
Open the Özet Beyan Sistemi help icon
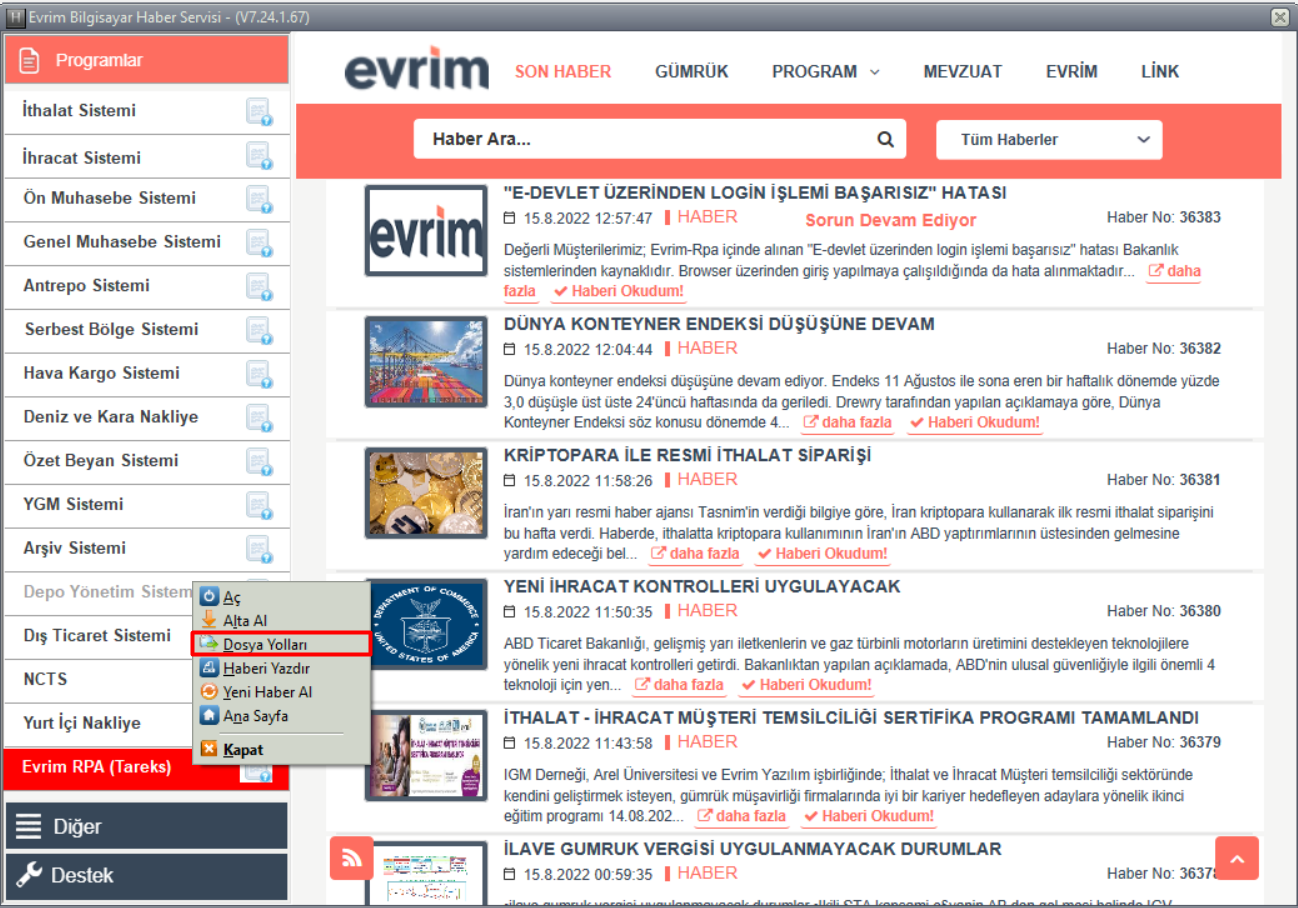click(x=259, y=462)
